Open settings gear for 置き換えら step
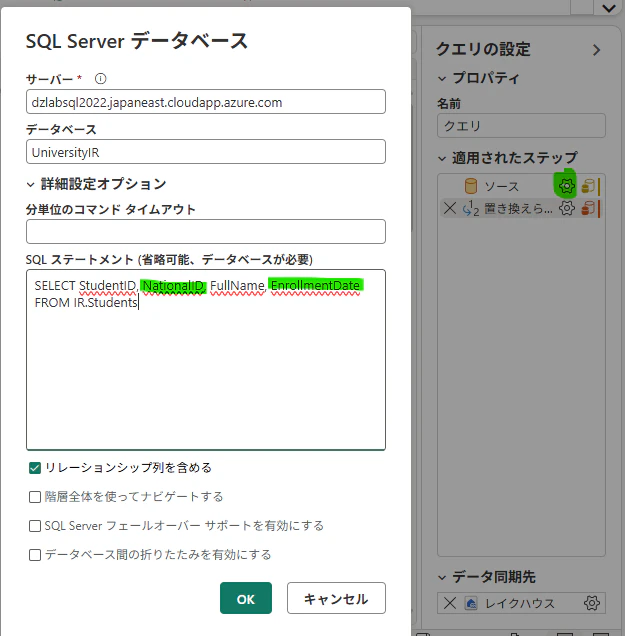 [567, 208]
